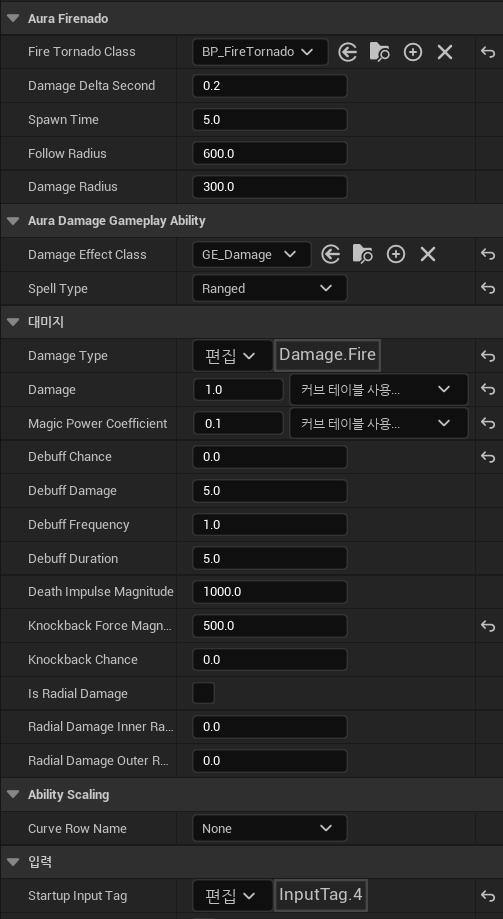The image size is (503, 919).
Task: Reset Startup Input Tag to default
Action: 488,896
